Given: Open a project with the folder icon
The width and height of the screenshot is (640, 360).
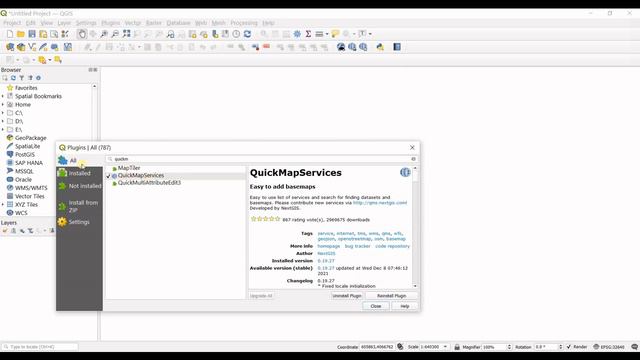Looking at the screenshot, I should click(x=21, y=34).
